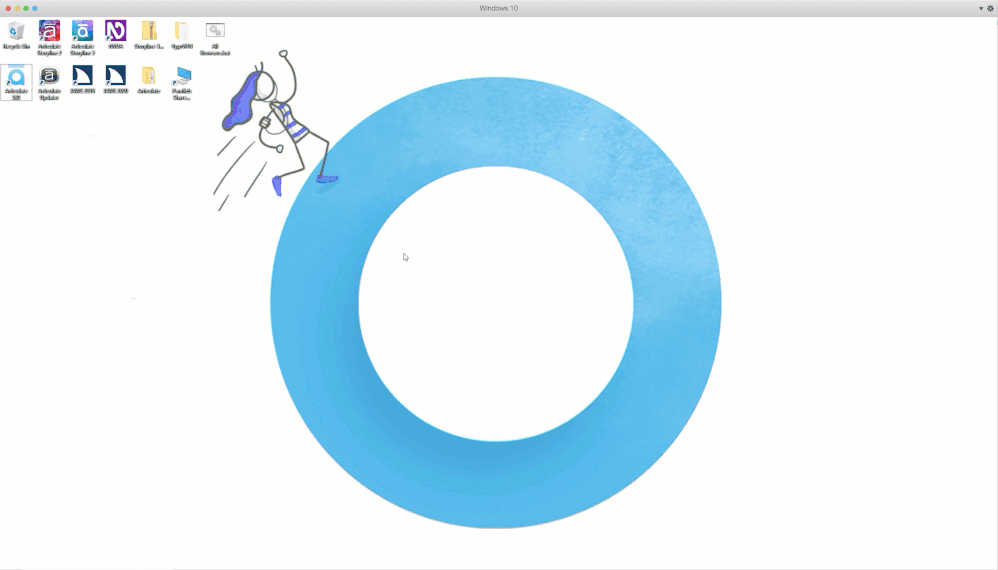This screenshot has height=570, width=998.
Task: Click the green full-screen window button
Action: (x=26, y=8)
